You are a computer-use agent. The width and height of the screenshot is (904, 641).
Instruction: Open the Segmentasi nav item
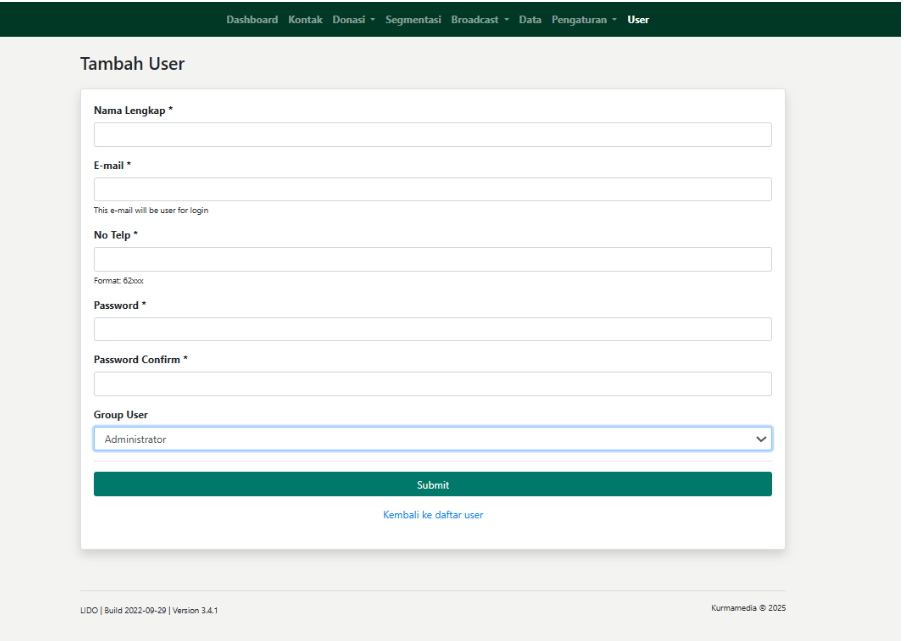[413, 20]
